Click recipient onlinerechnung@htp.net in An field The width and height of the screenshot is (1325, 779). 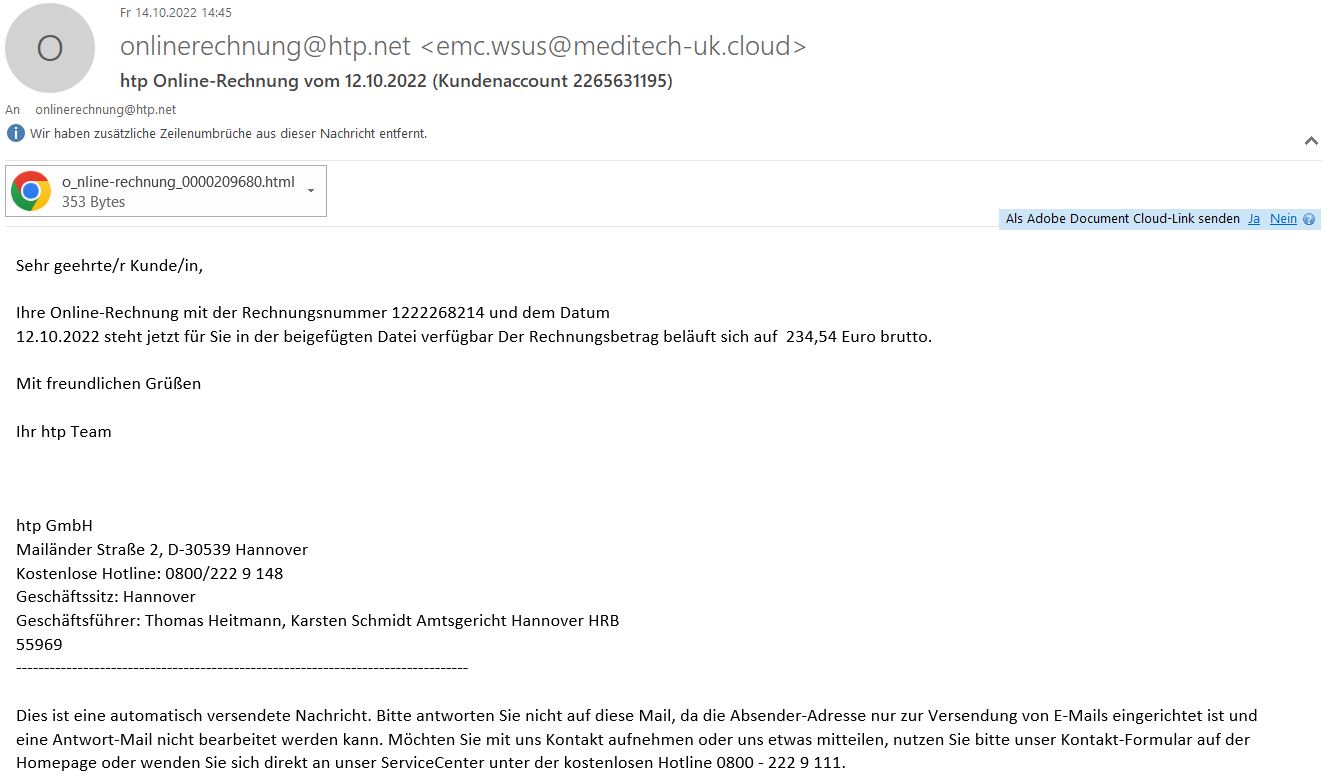[x=105, y=110]
